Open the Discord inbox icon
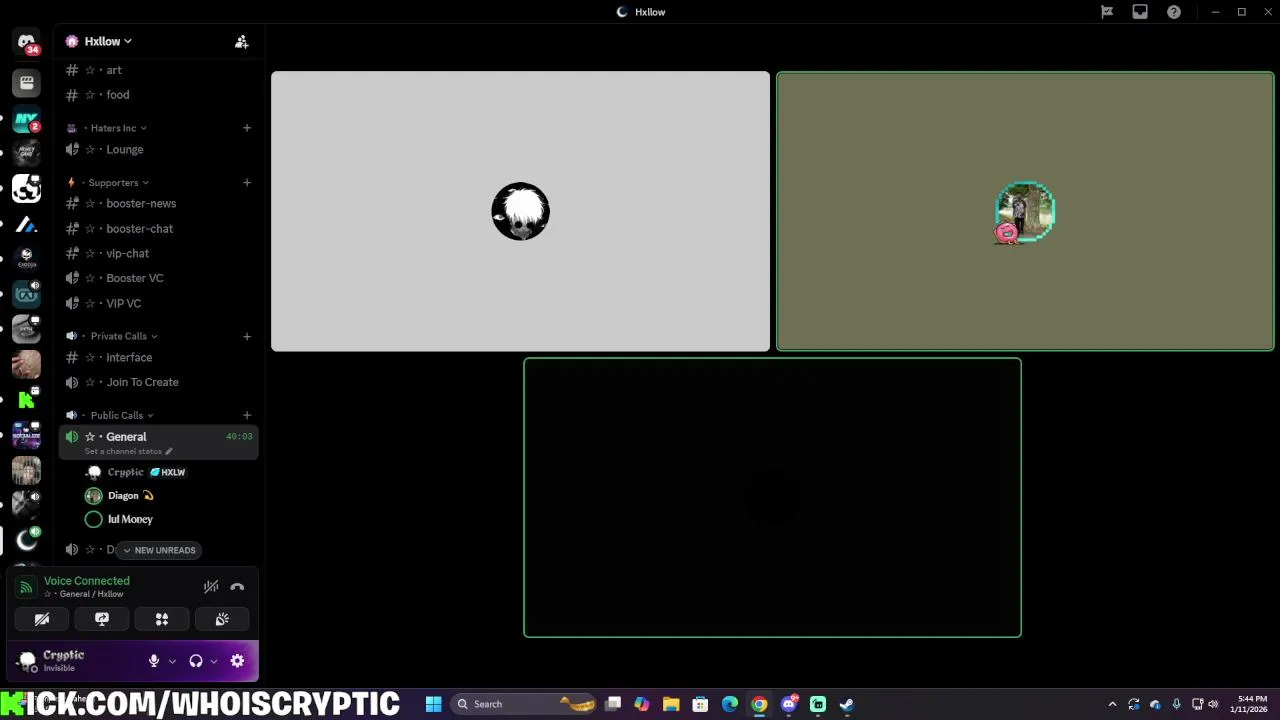 pyautogui.click(x=1140, y=12)
